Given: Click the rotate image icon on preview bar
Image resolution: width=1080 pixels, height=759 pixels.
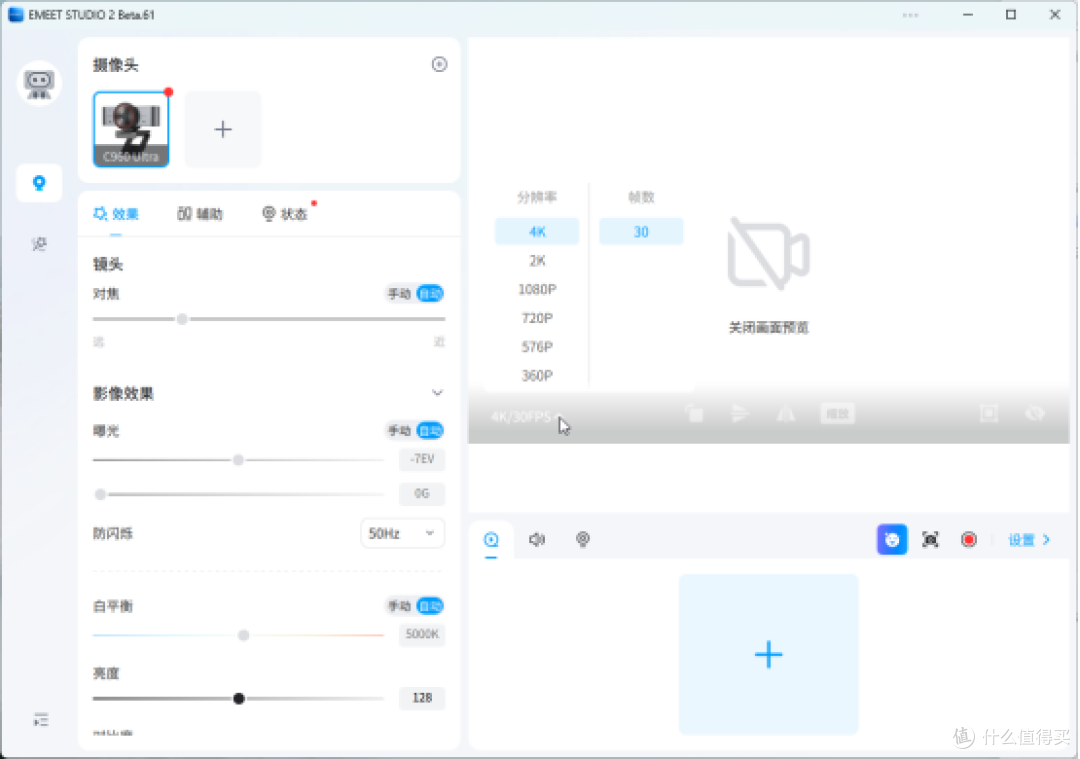Looking at the screenshot, I should 694,414.
